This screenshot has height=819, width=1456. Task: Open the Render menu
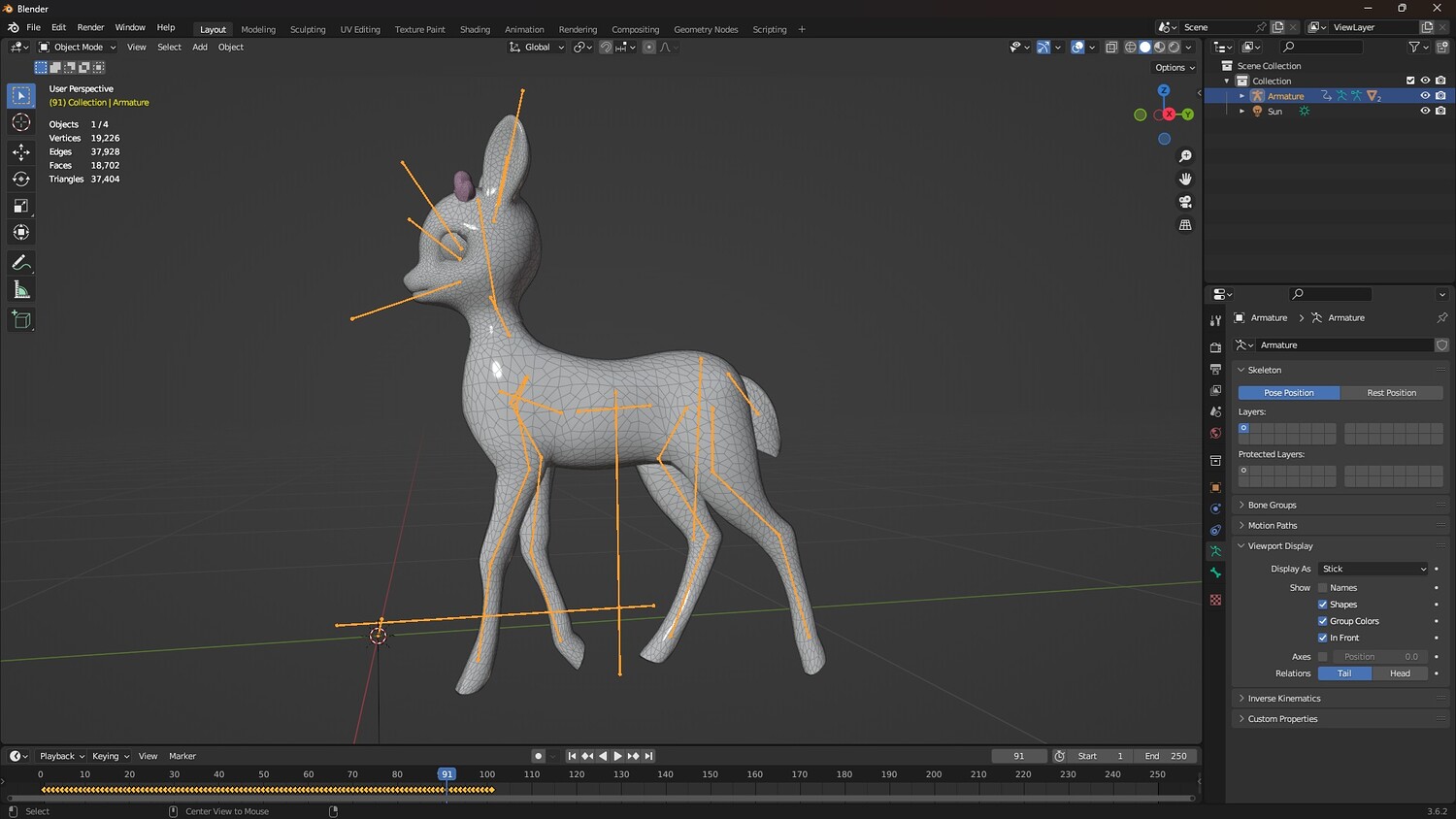tap(90, 27)
